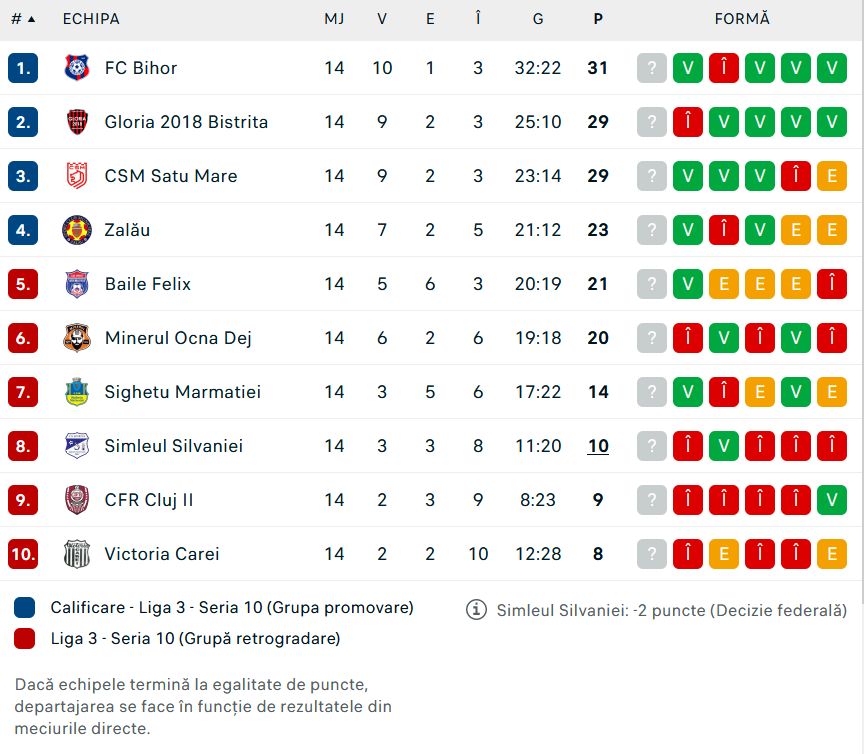This screenshot has width=864, height=754.
Task: Click the Minerul Ocna Dej crest icon
Action: 77,338
